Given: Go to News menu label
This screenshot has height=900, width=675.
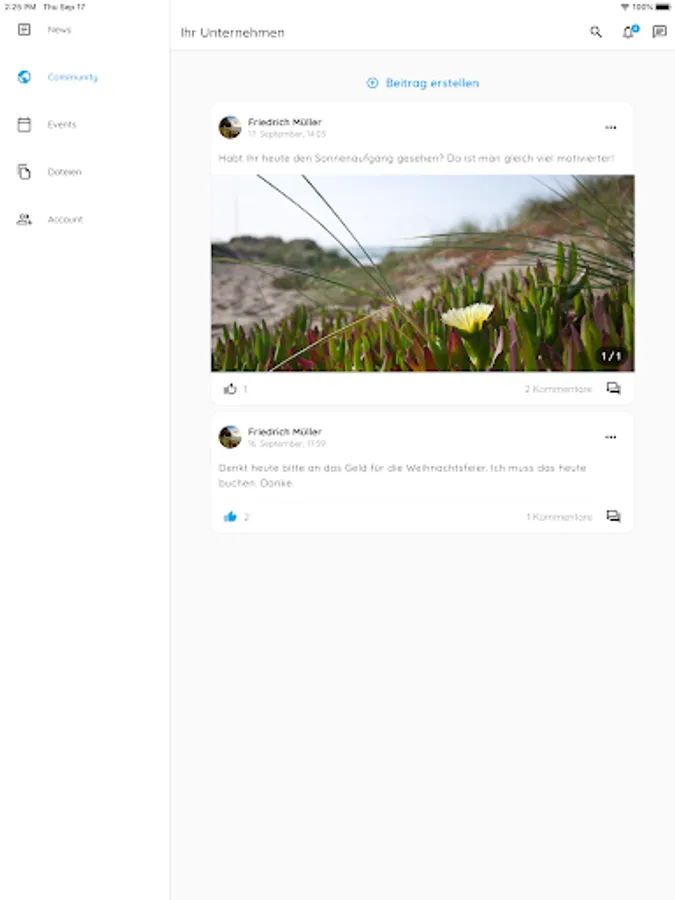Looking at the screenshot, I should pos(59,30).
